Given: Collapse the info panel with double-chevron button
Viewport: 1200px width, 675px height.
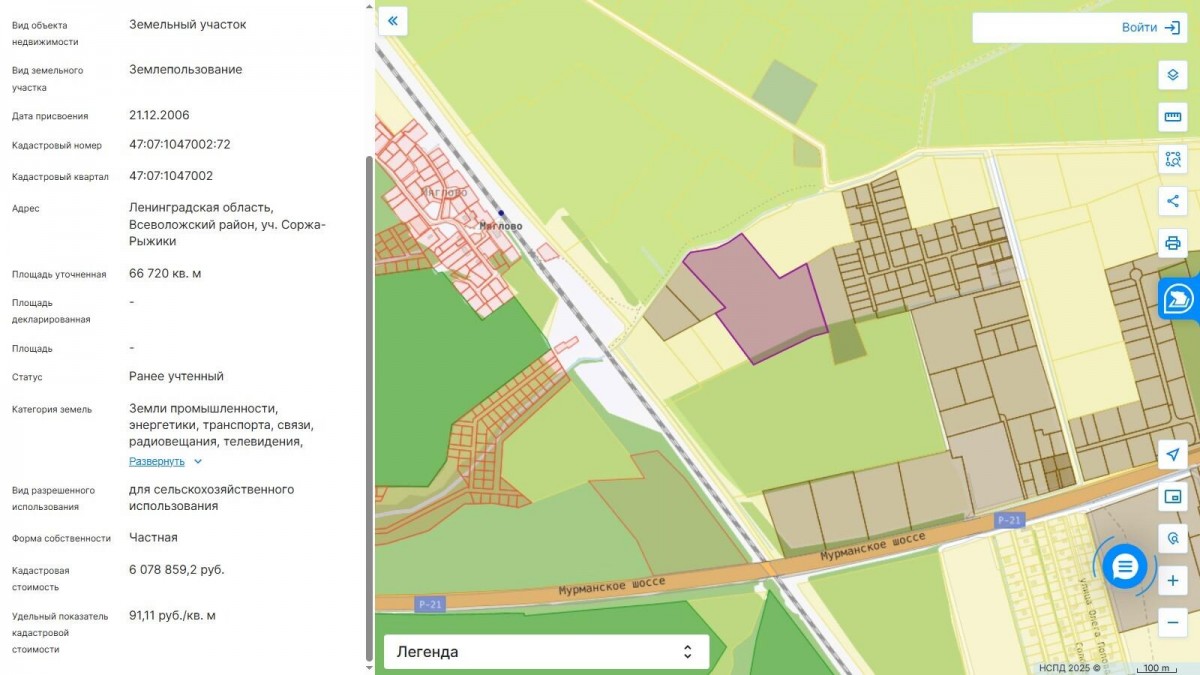Looking at the screenshot, I should point(393,20).
